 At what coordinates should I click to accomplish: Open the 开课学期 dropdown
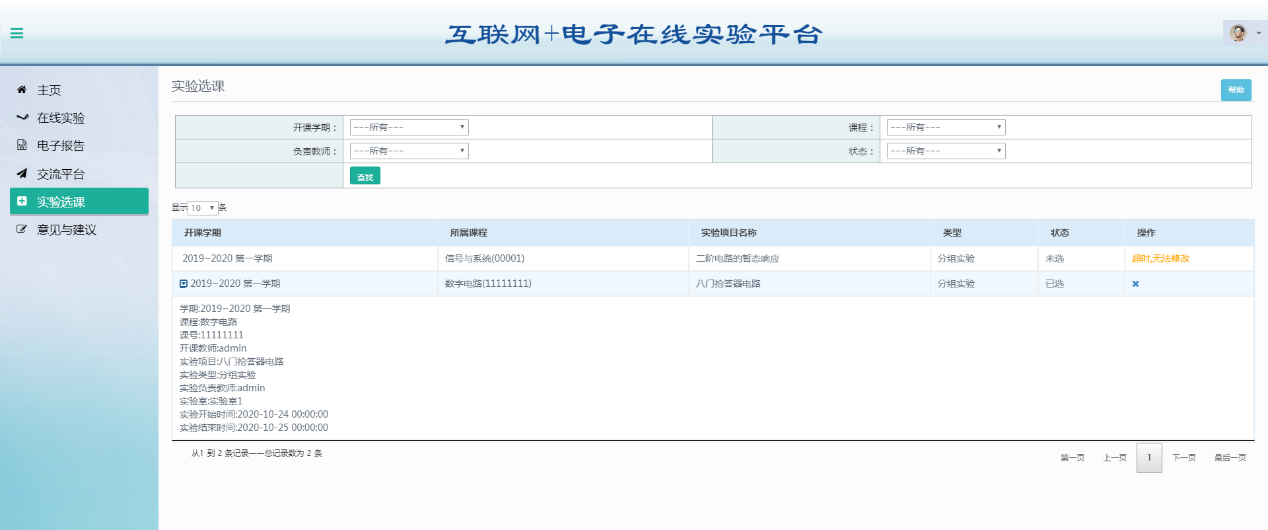(409, 127)
